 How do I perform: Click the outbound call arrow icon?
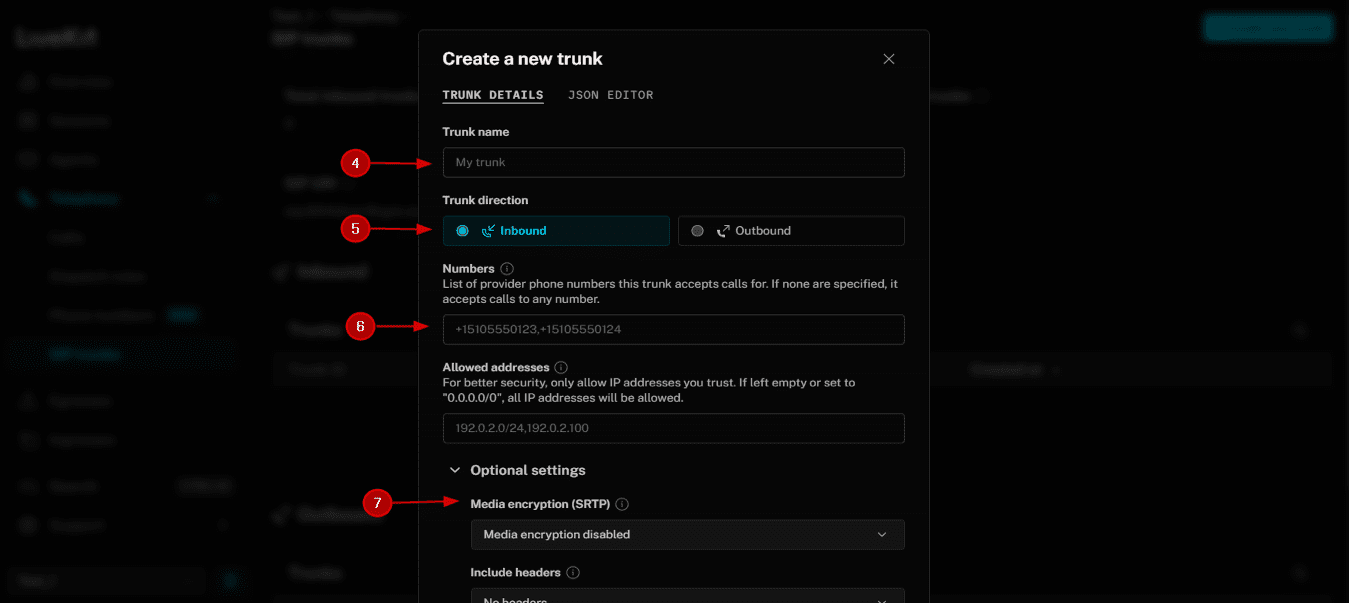[723, 231]
